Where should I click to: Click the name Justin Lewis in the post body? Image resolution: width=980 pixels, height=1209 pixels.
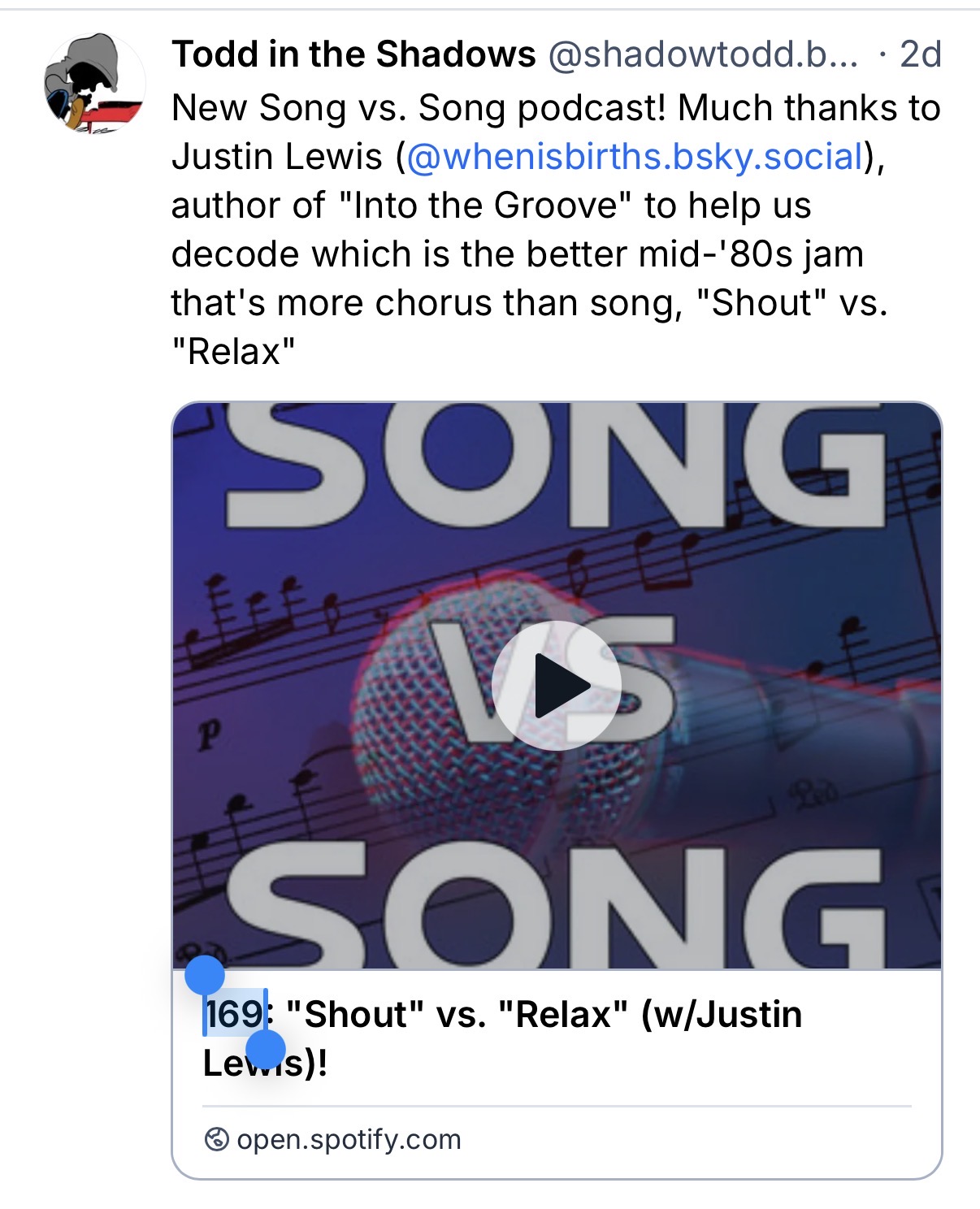tap(277, 156)
